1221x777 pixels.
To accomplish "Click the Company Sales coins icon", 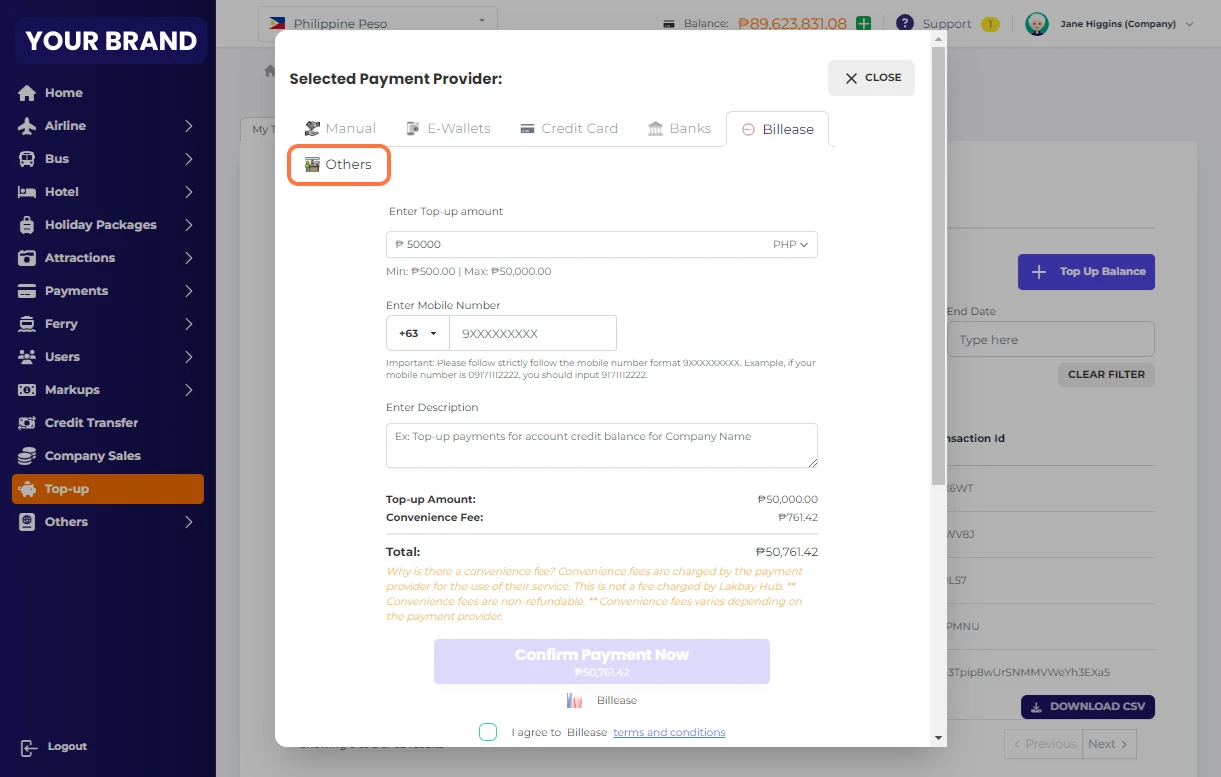I will pos(27,456).
